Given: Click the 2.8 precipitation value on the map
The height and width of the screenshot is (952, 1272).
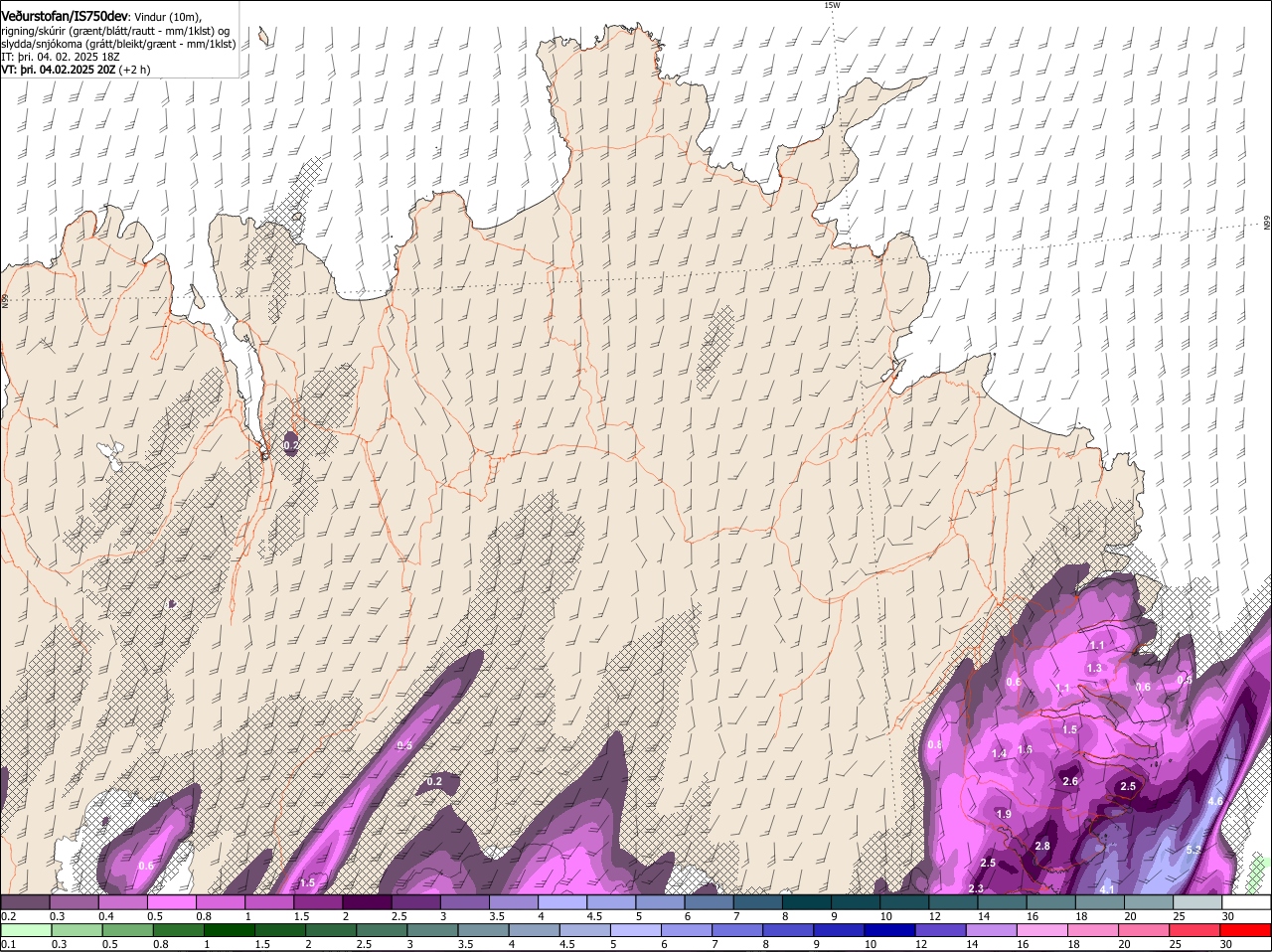Looking at the screenshot, I should [1042, 847].
